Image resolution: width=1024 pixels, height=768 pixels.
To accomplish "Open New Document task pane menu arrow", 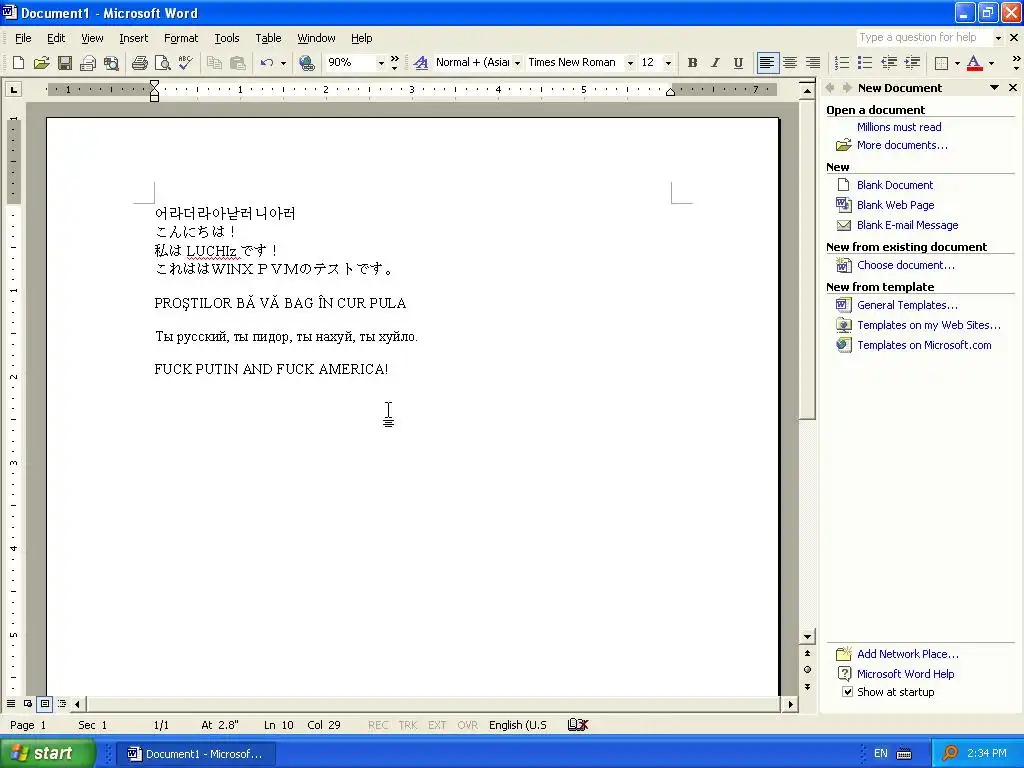I will pos(994,88).
